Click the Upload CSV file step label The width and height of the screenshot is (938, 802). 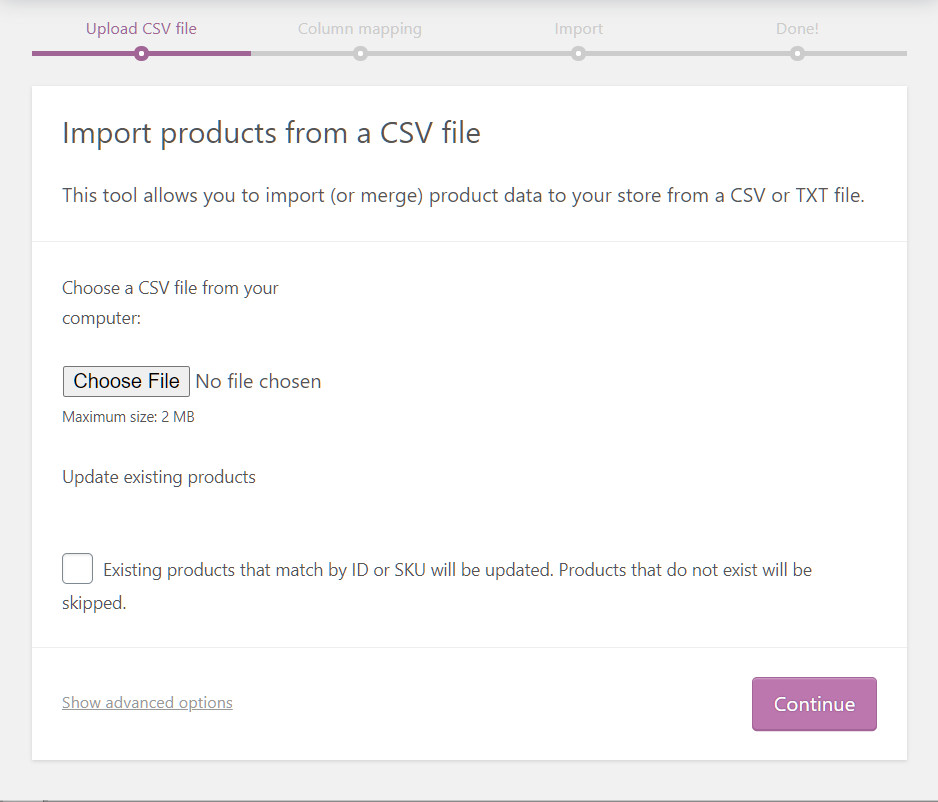(141, 29)
